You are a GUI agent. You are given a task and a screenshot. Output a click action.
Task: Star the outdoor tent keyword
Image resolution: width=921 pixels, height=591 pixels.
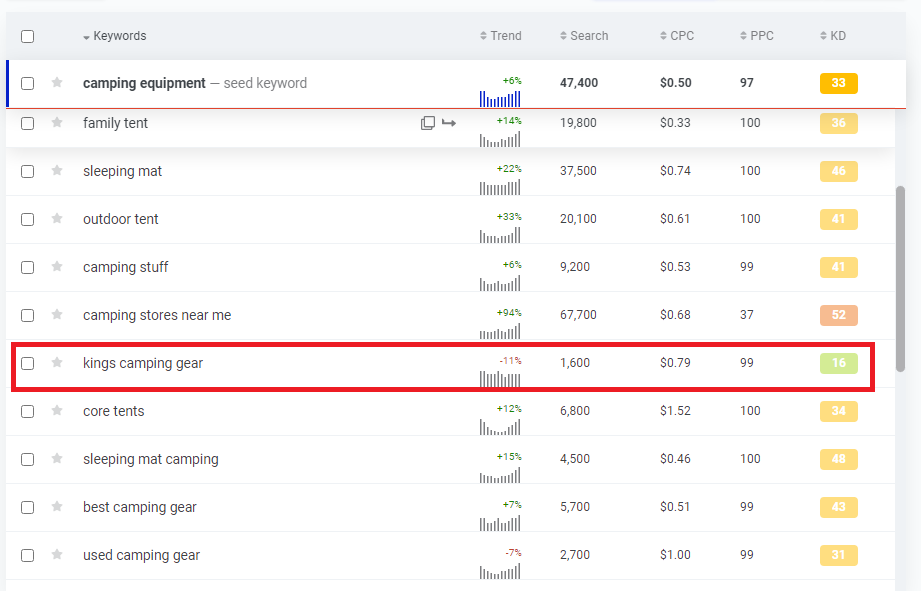pyautogui.click(x=57, y=219)
